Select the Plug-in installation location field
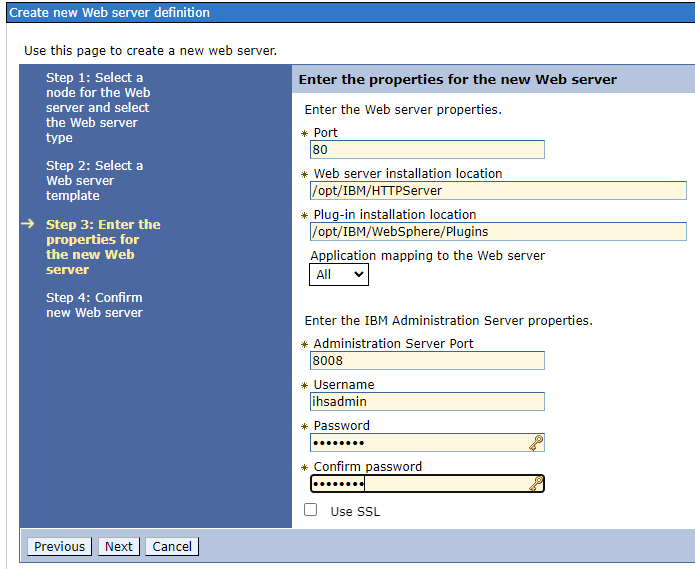This screenshot has width=695, height=569. tap(497, 232)
